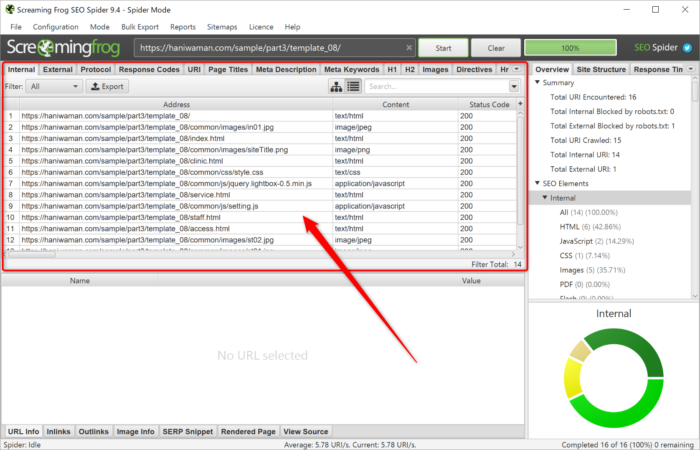Image resolution: width=700 pixels, height=450 pixels.
Task: Click the Twitter icon beside SEO Spider
Action: pyautogui.click(x=689, y=47)
